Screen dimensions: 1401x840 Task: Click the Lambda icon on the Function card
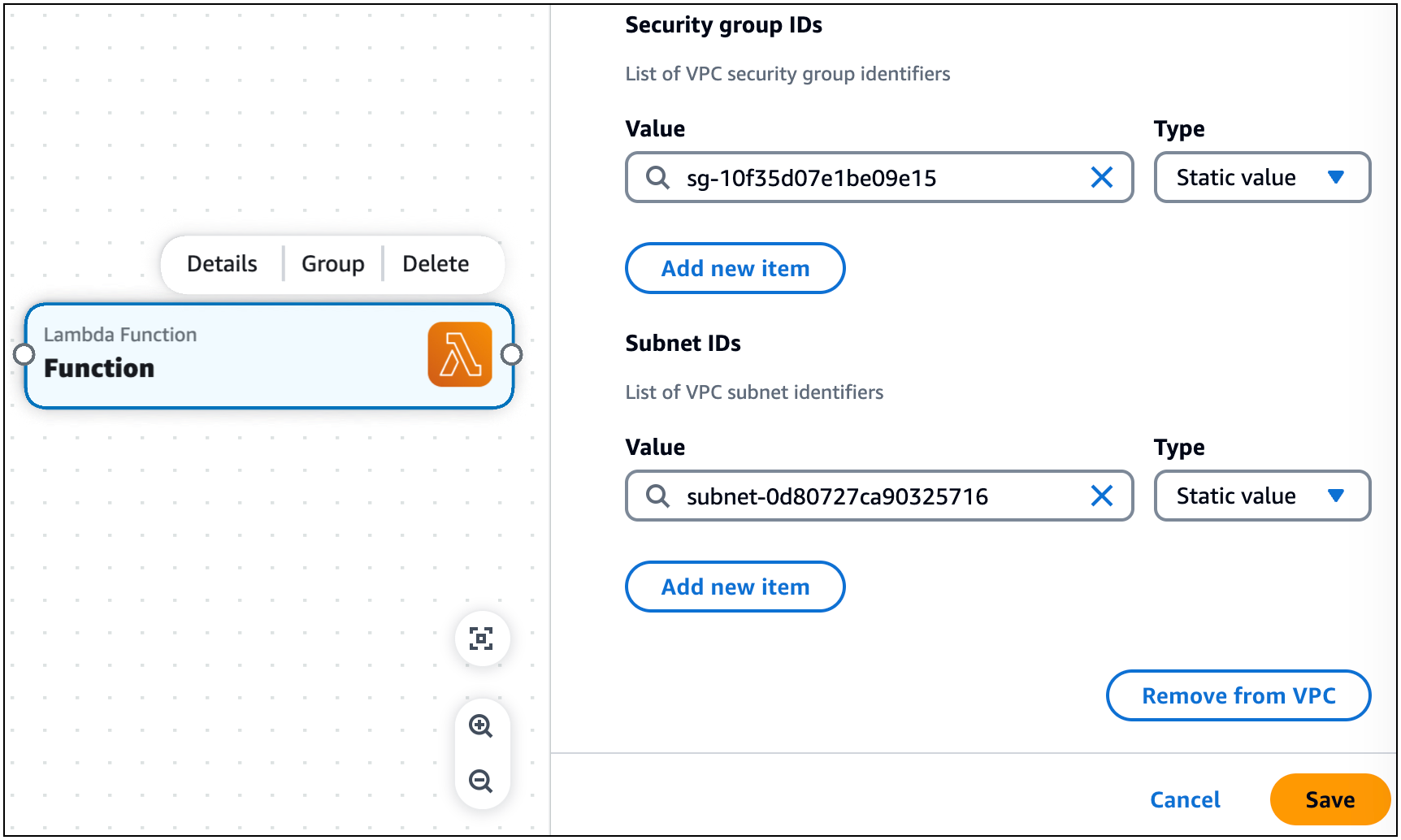pyautogui.click(x=460, y=355)
